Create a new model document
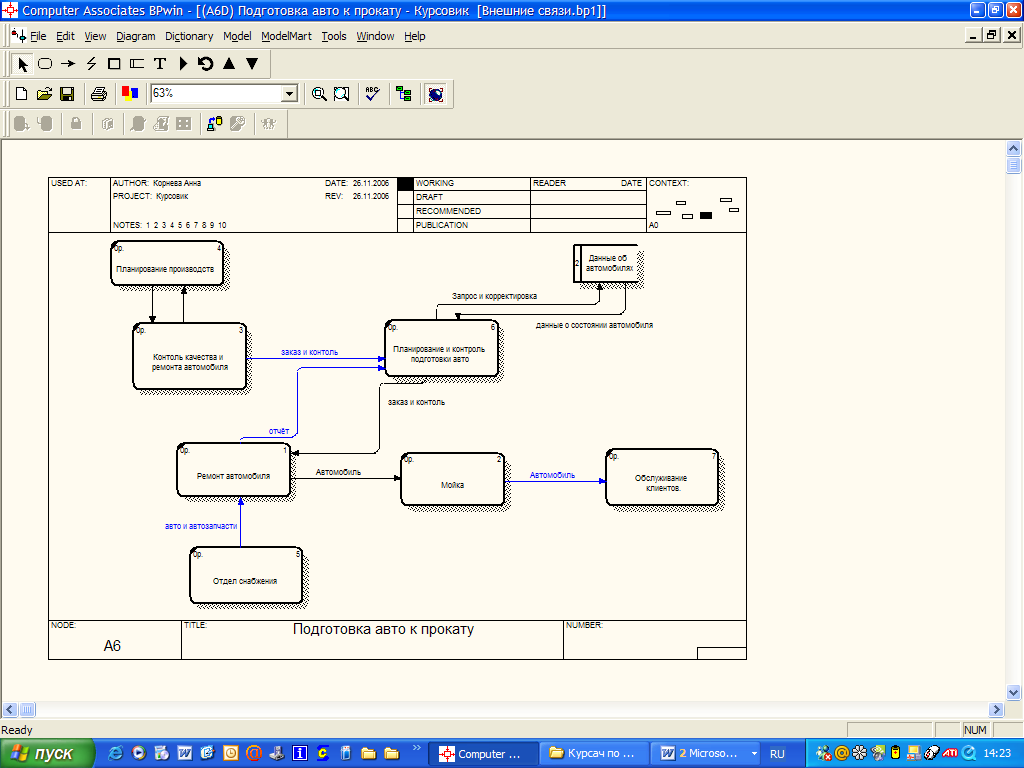Screen dimensions: 1024x768 coord(22,94)
